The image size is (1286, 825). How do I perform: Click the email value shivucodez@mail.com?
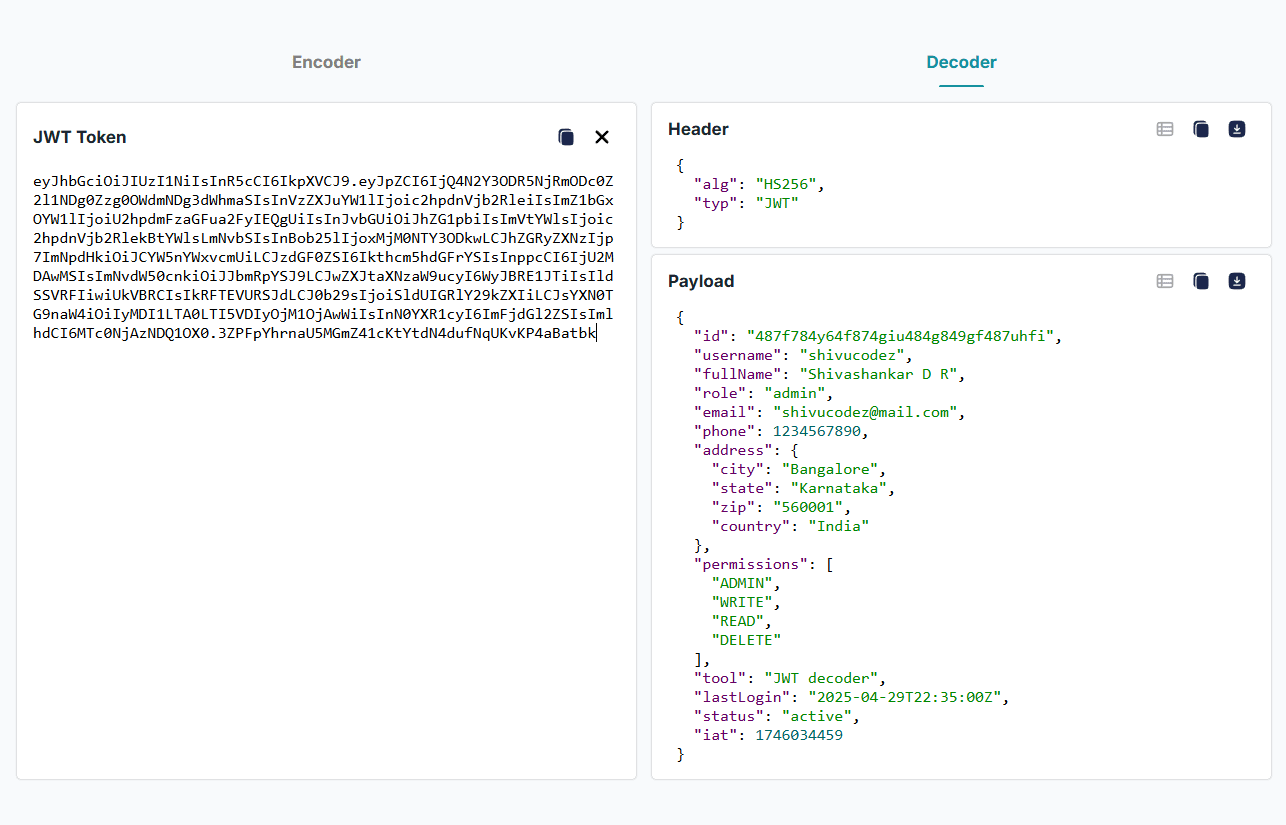coord(864,412)
